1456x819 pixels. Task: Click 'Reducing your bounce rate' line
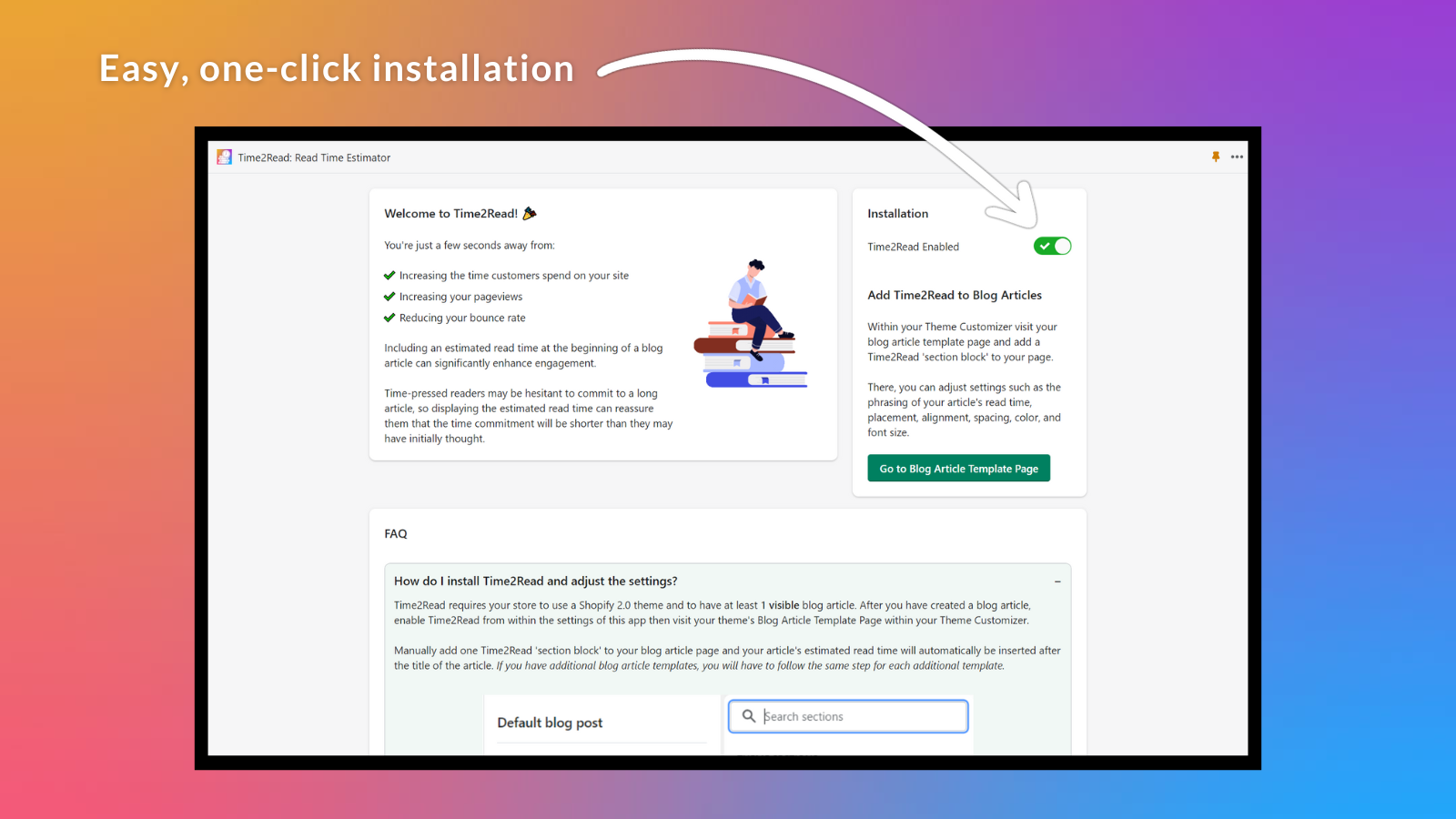(x=462, y=318)
